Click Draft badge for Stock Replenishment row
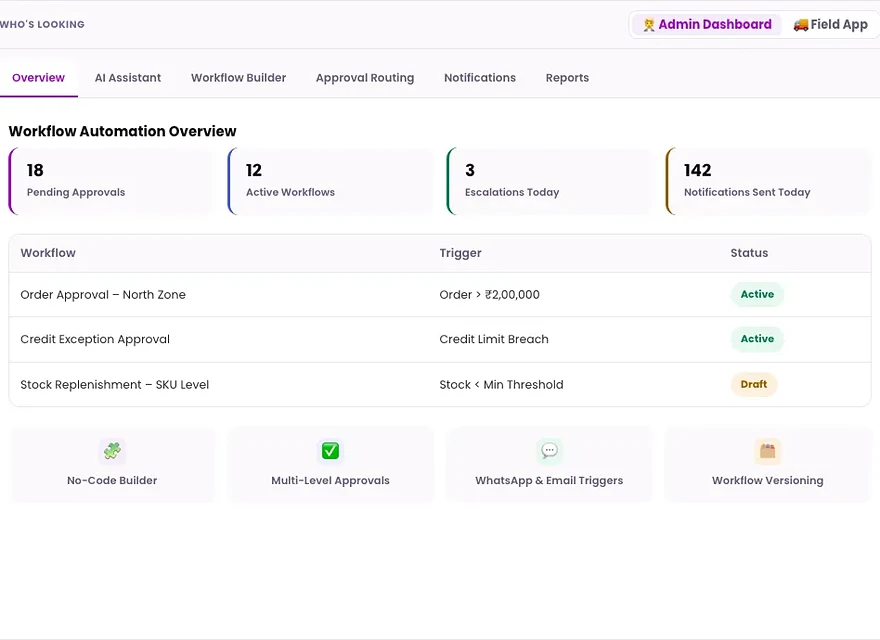The image size is (880, 640). click(x=754, y=384)
